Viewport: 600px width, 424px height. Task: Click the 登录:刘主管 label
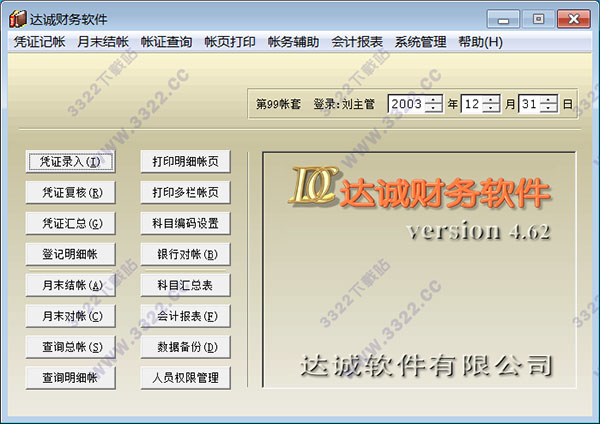tap(344, 104)
